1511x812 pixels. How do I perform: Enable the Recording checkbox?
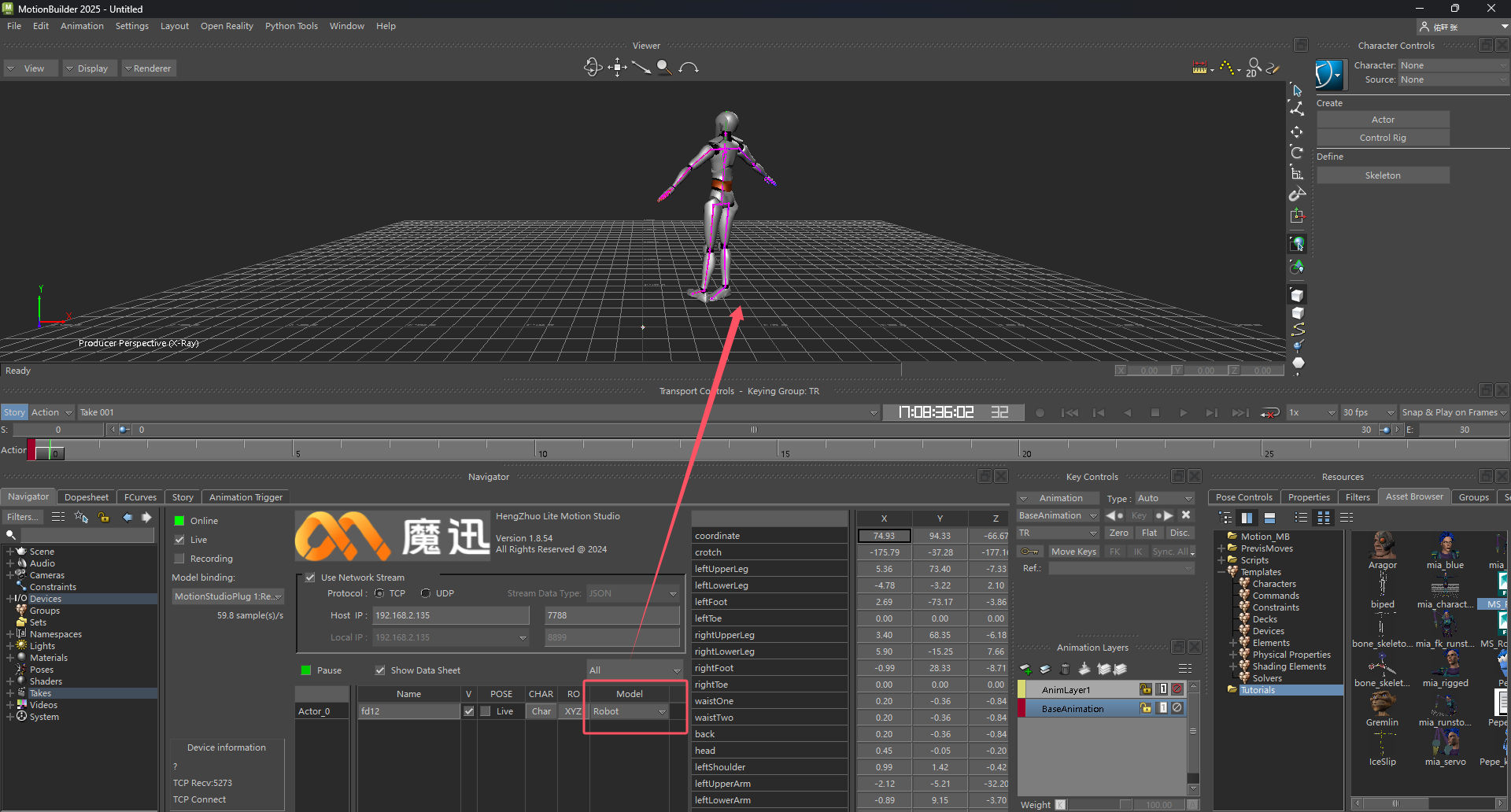(x=179, y=559)
